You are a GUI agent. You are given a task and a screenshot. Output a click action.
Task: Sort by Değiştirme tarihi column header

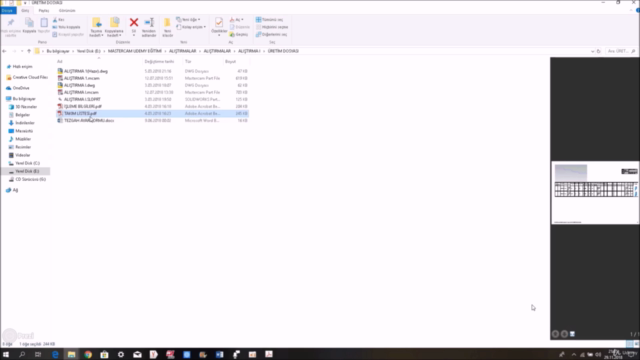pos(159,62)
